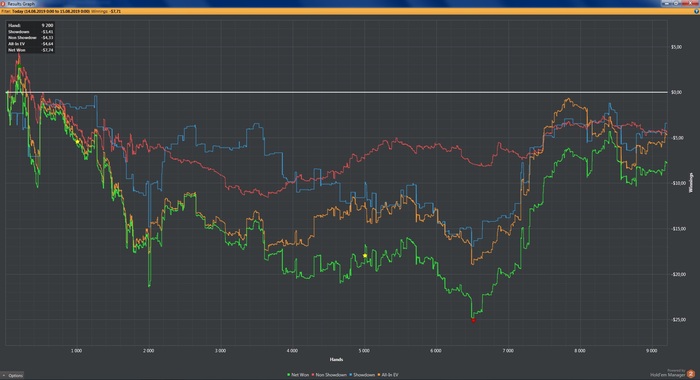This screenshot has height=380, width=700.
Task: Open the Options panel at bottom-left
Action: pyautogui.click(x=13, y=376)
